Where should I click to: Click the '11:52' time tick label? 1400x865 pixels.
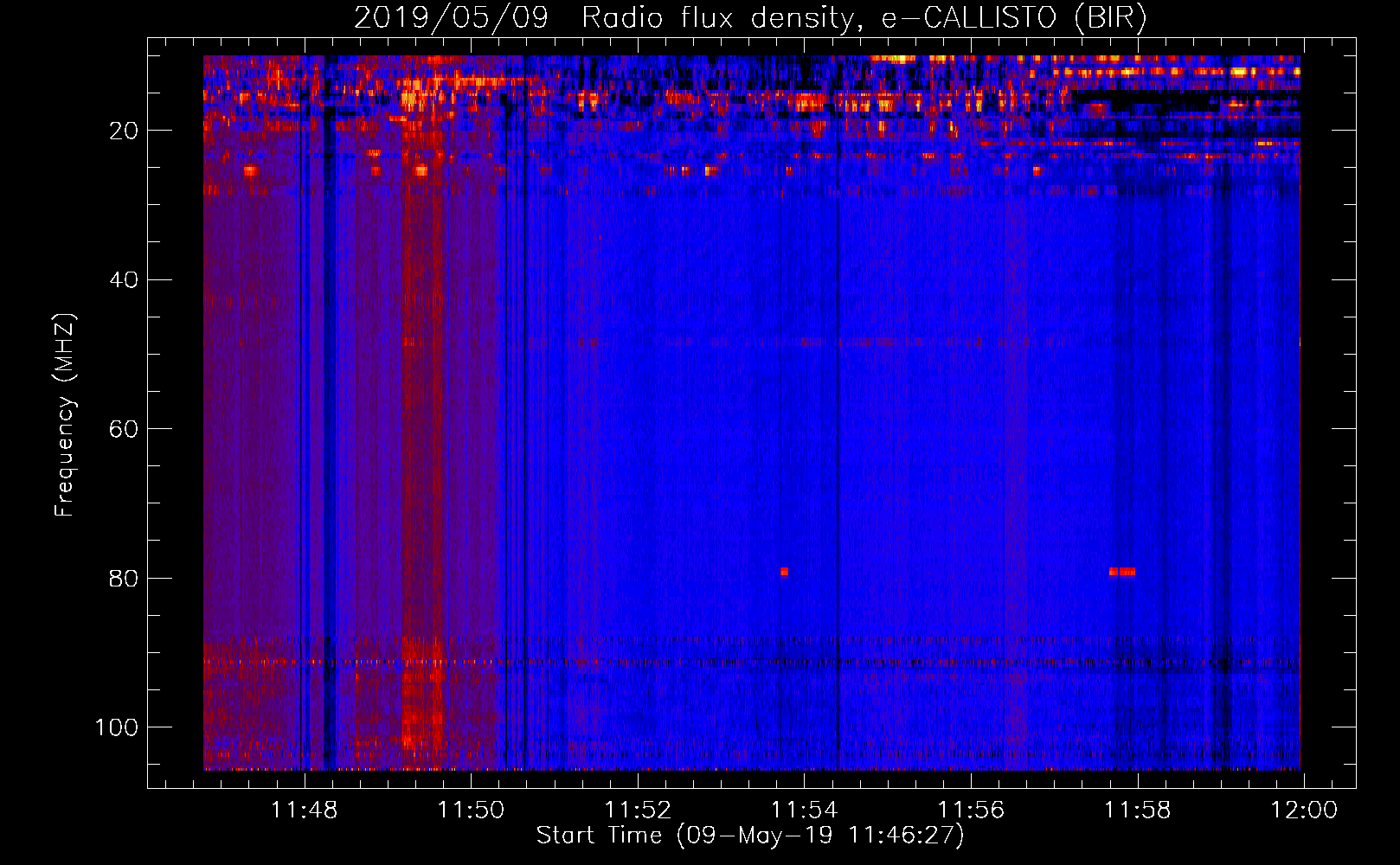point(638,811)
